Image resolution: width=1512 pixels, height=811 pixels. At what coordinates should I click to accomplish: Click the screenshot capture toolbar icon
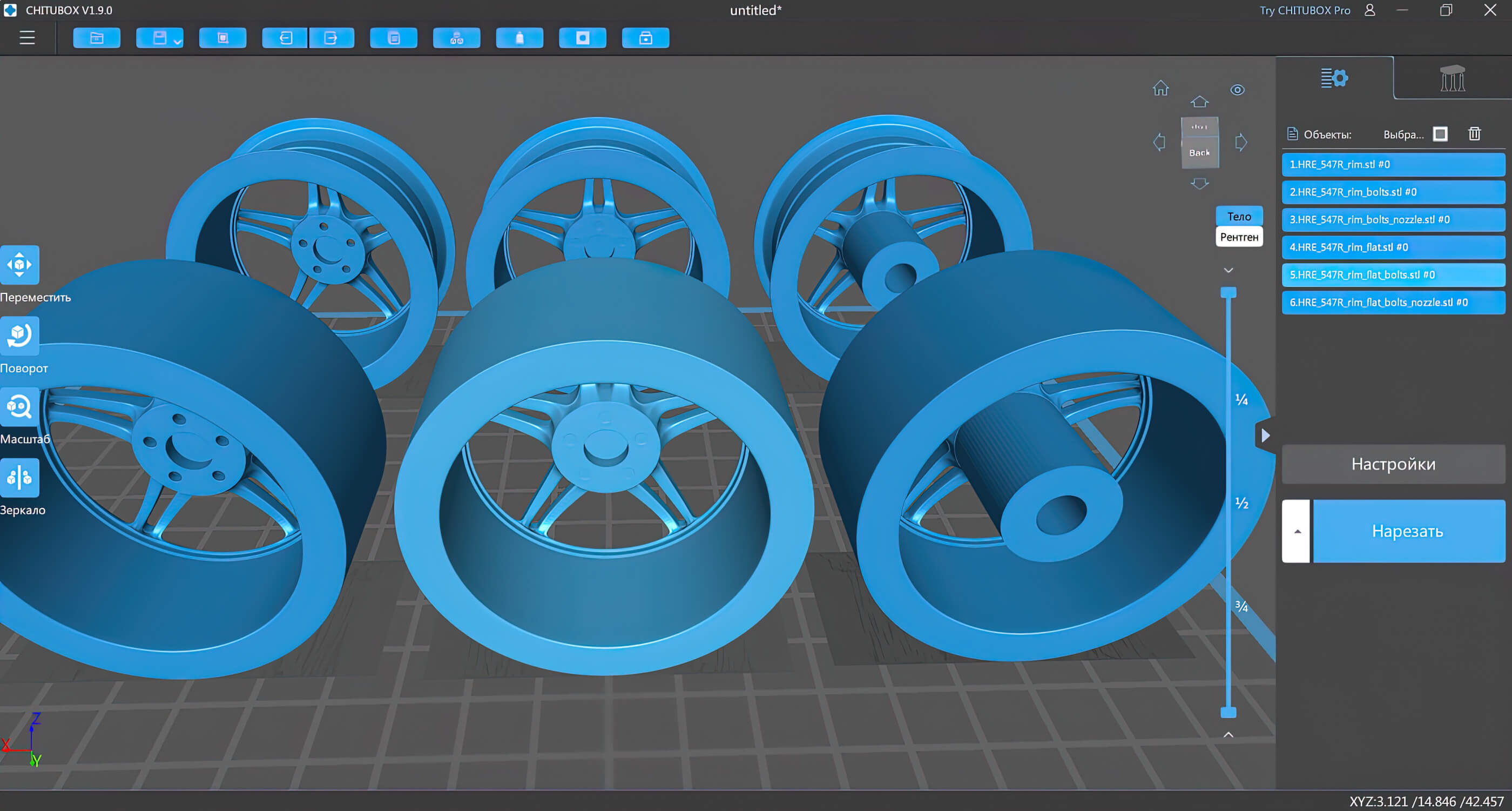(x=222, y=38)
